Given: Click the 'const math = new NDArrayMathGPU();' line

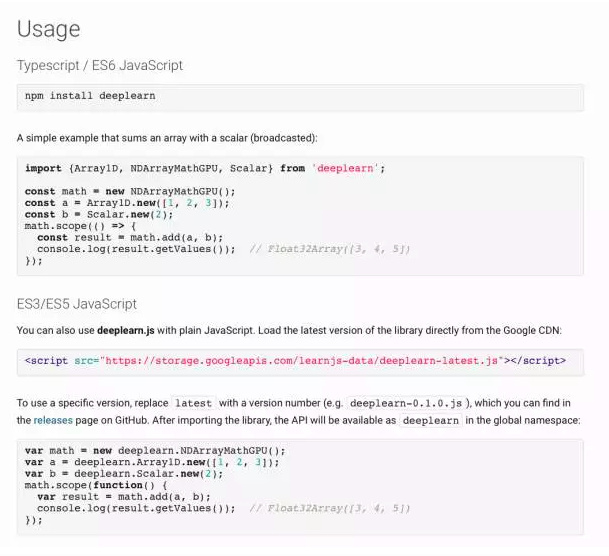Looking at the screenshot, I should click(130, 191).
